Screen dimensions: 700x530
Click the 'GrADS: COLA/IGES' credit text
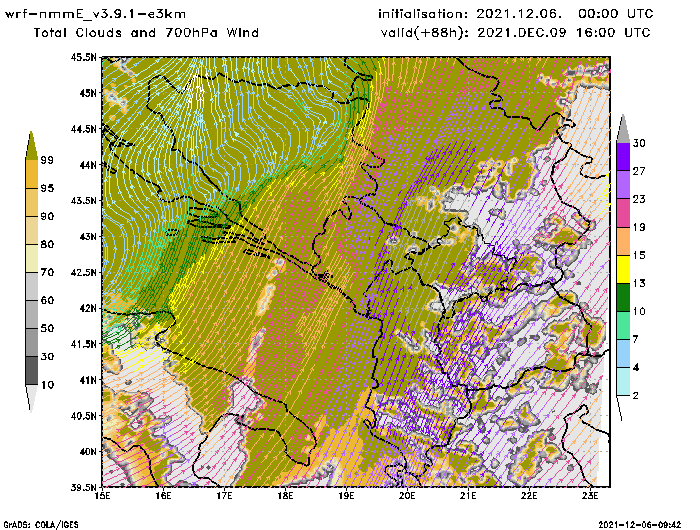click(41, 525)
